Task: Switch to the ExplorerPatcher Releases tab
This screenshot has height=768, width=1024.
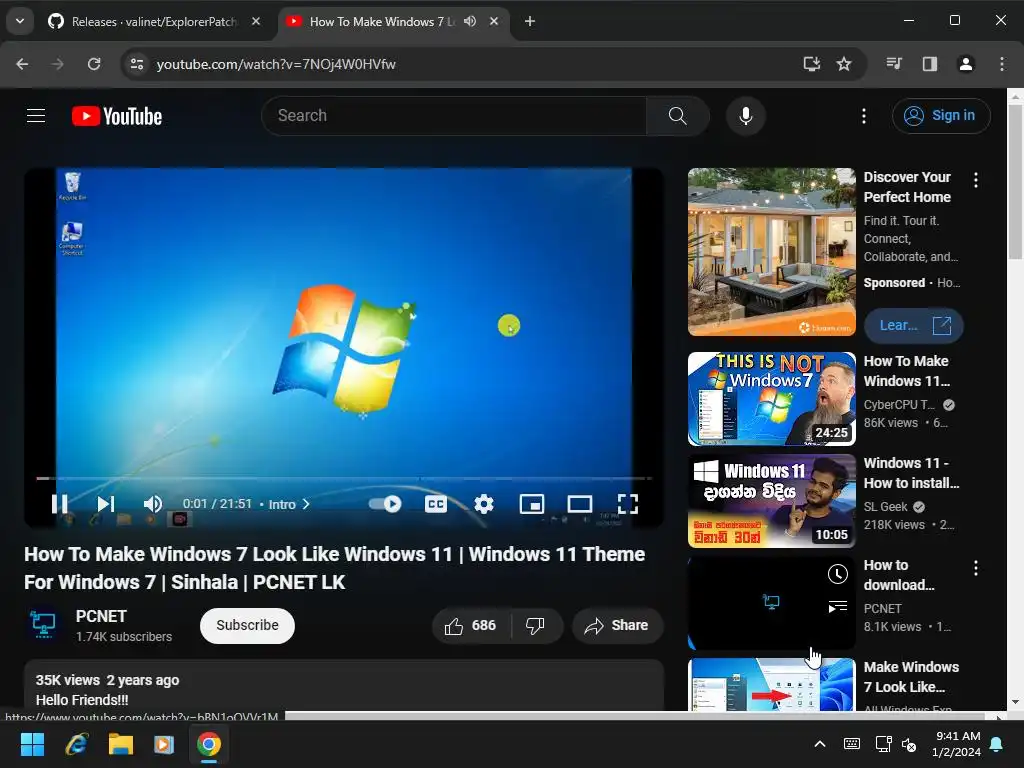Action: (x=155, y=22)
